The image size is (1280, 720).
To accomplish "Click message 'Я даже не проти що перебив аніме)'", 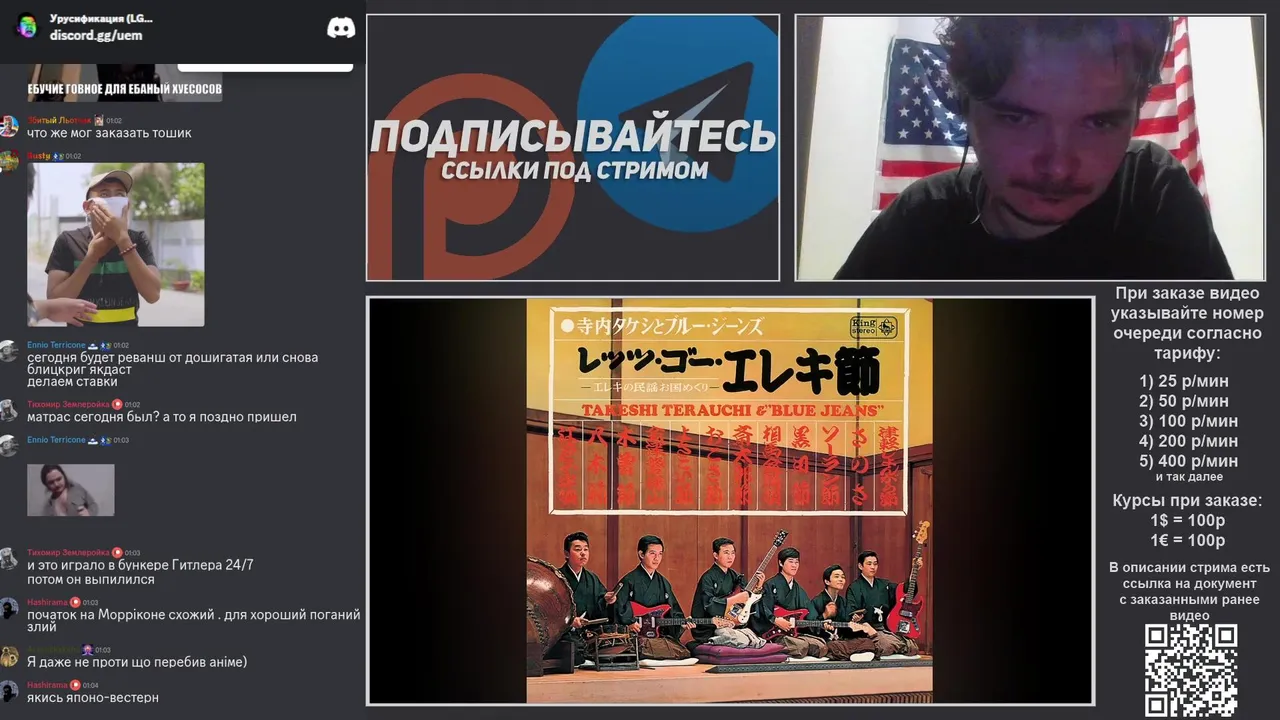I will (137, 662).
